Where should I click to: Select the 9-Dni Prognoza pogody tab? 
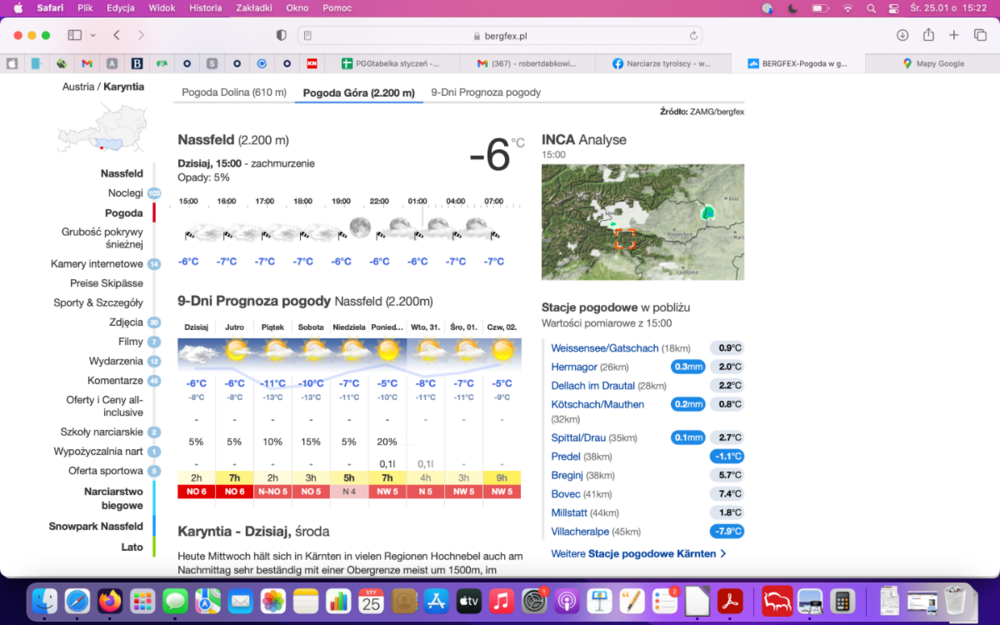point(486,92)
